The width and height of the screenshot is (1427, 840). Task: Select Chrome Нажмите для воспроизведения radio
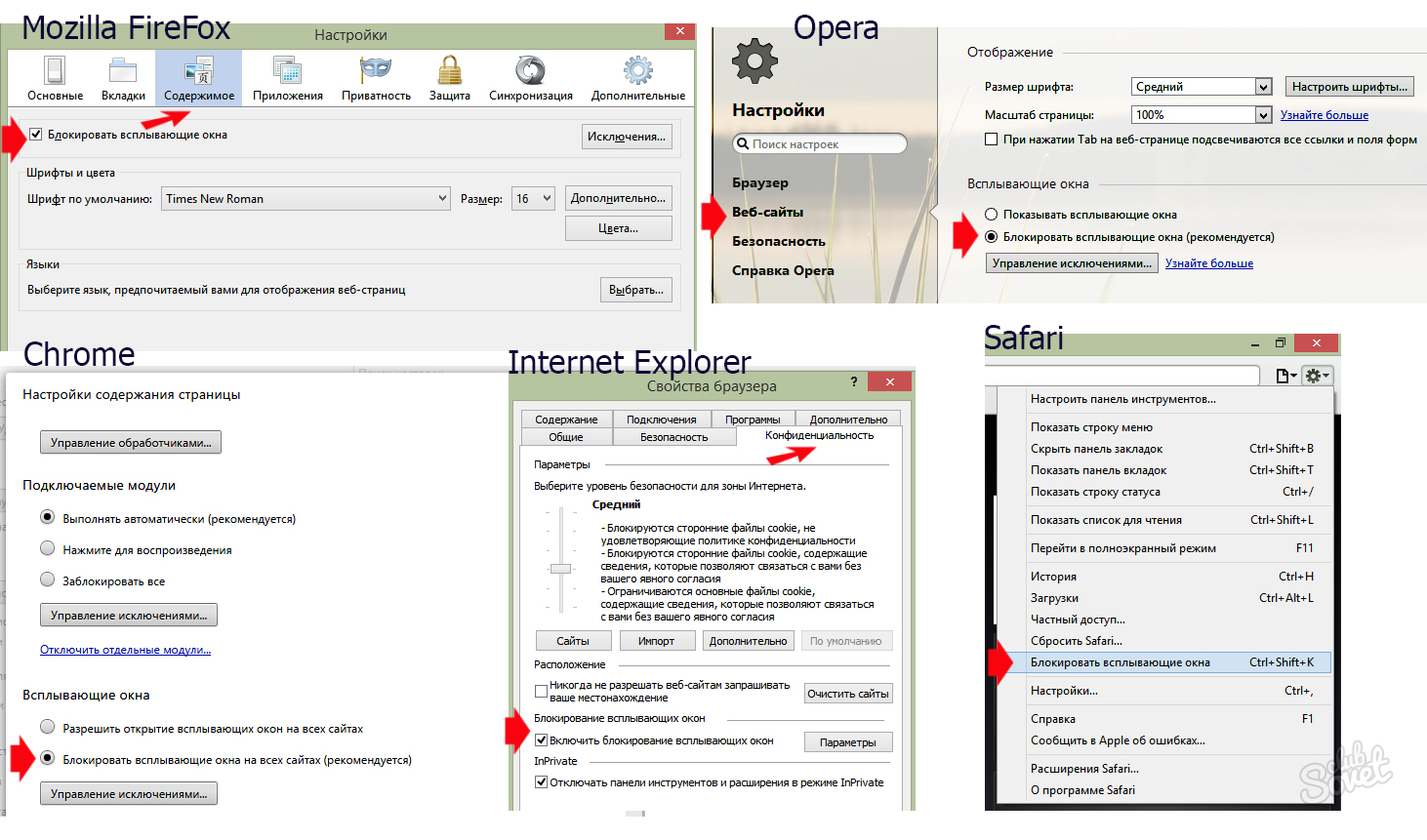pyautogui.click(x=47, y=548)
